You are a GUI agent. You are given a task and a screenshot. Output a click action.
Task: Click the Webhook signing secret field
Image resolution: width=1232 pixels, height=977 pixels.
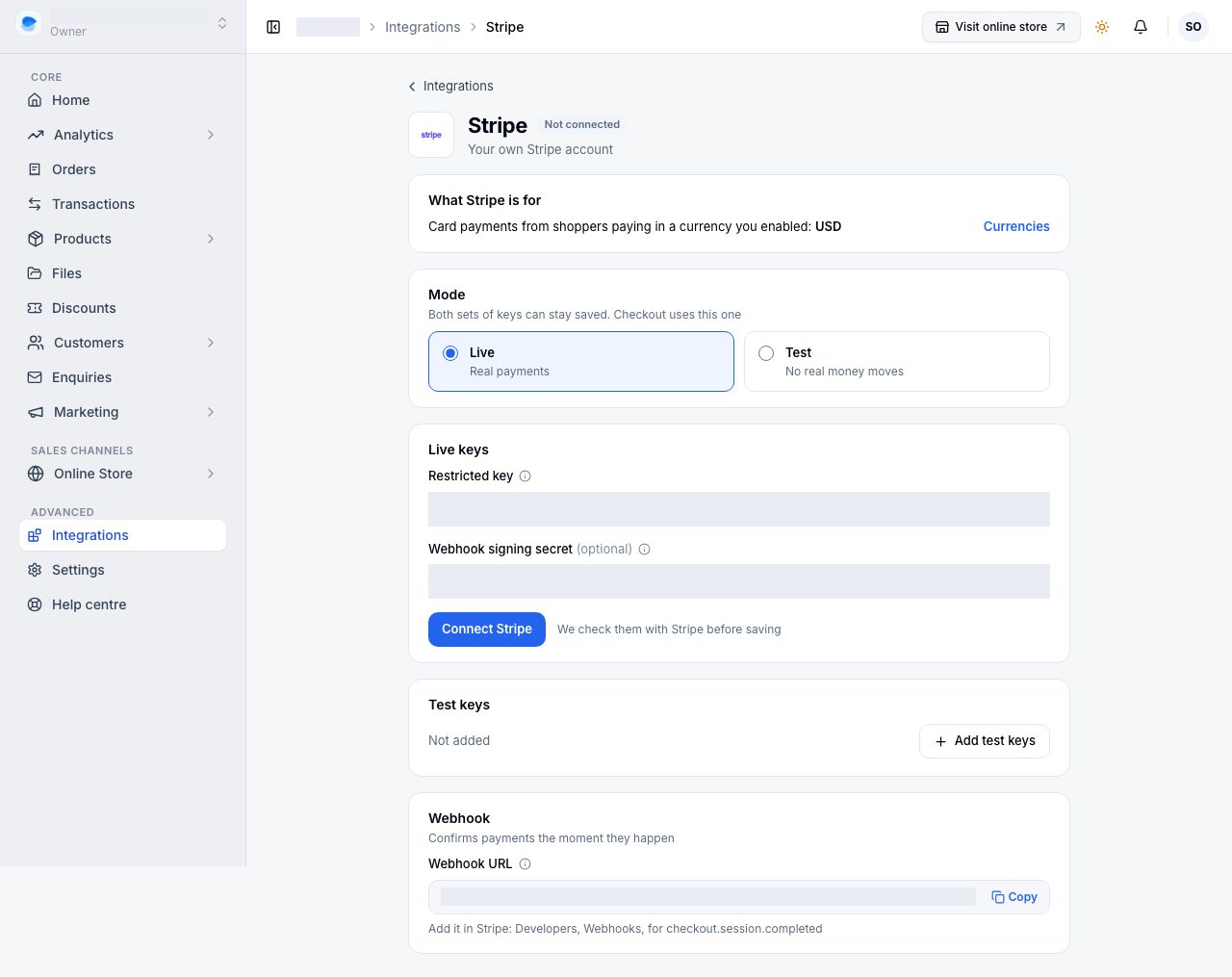739,581
